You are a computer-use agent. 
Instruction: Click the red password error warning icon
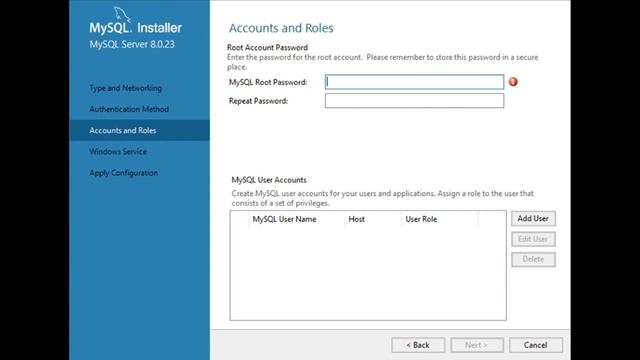point(513,82)
